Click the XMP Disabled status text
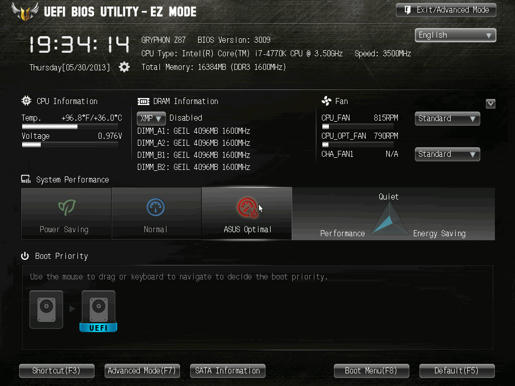Image resolution: width=515 pixels, height=386 pixels. [x=186, y=118]
